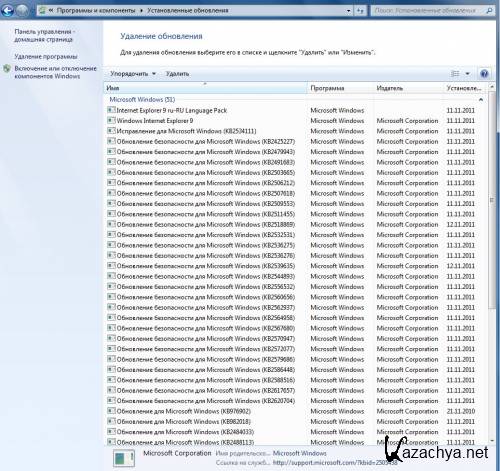Click the update thumbnail in details pane
Screen dimensions: 500x471
[124, 458]
